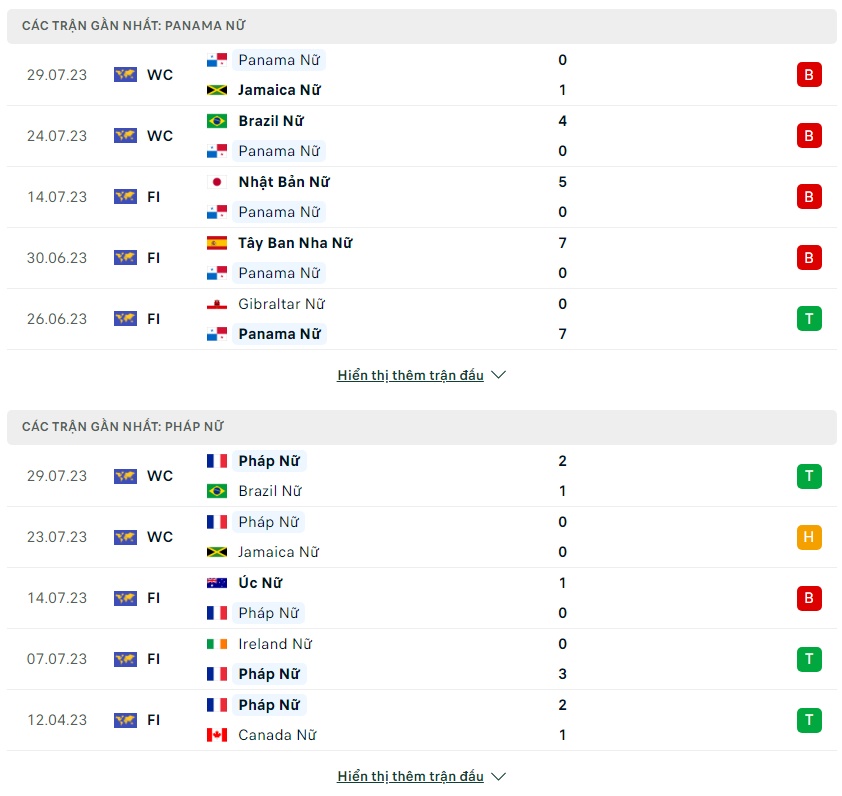
Task: Click the Australia flag beside Úc Nữ
Action: tap(217, 583)
